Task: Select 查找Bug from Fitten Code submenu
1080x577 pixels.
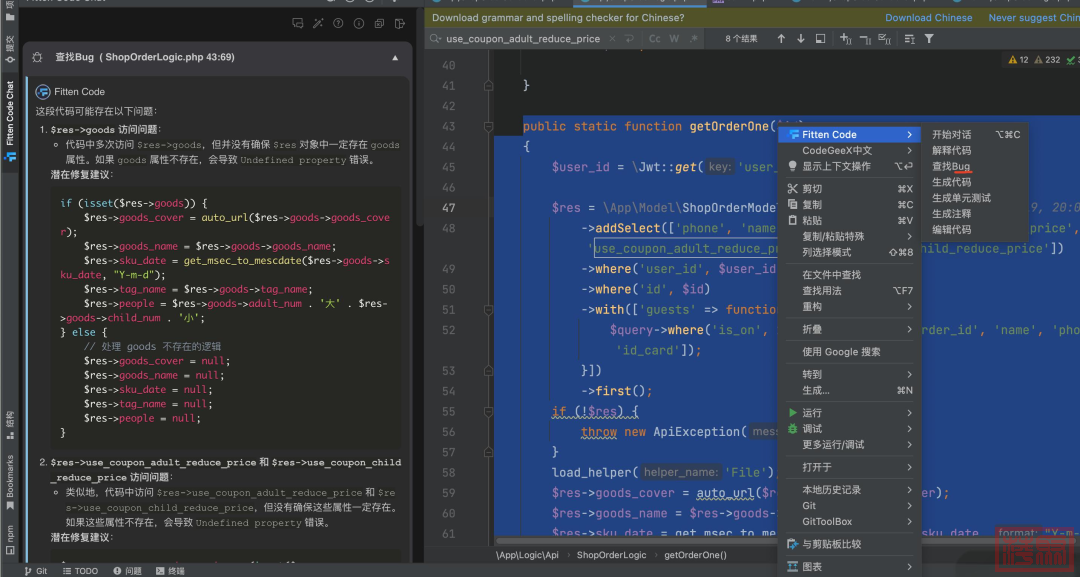Action: tap(950, 166)
